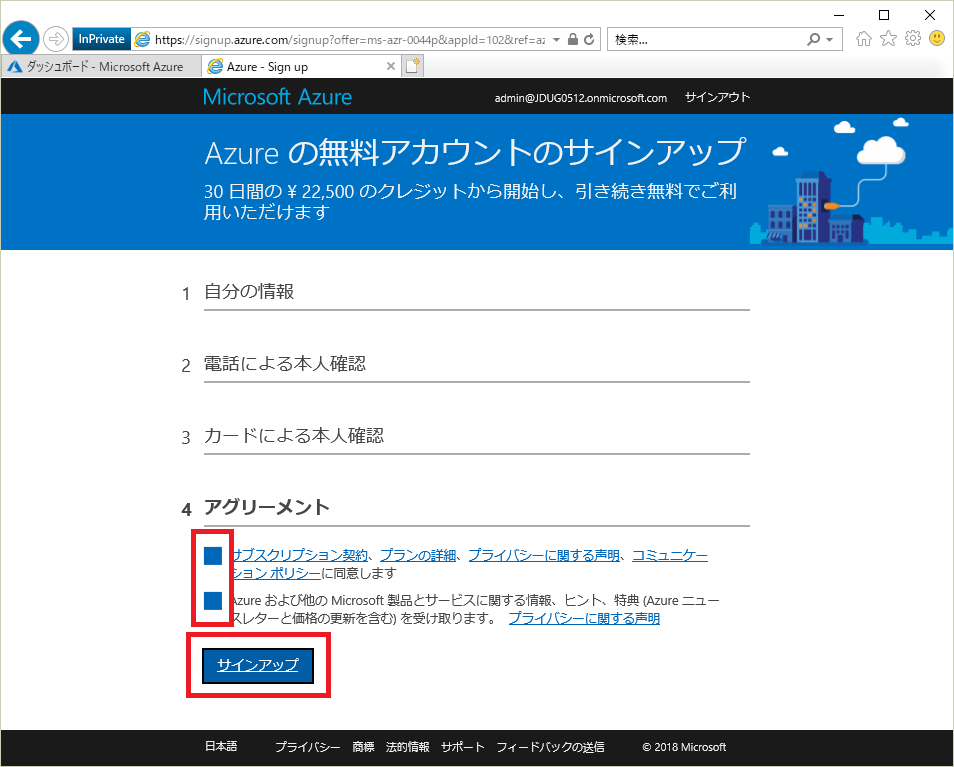
Task: Toggle the Azure newsletter information checkbox
Action: (213, 600)
